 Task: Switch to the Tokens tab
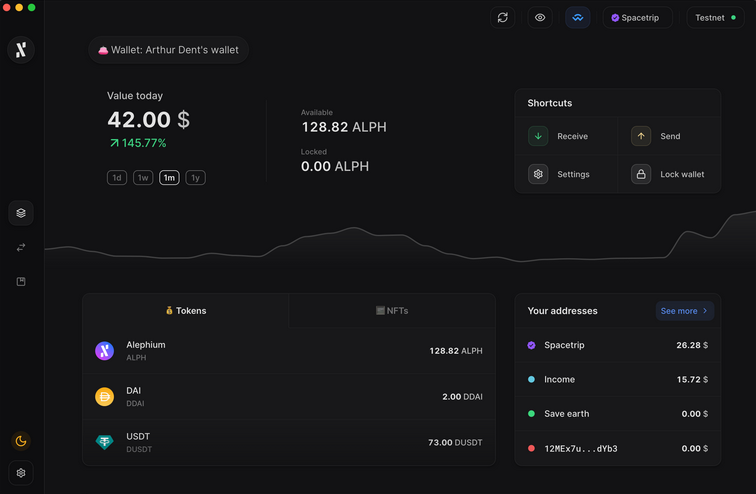coord(186,311)
